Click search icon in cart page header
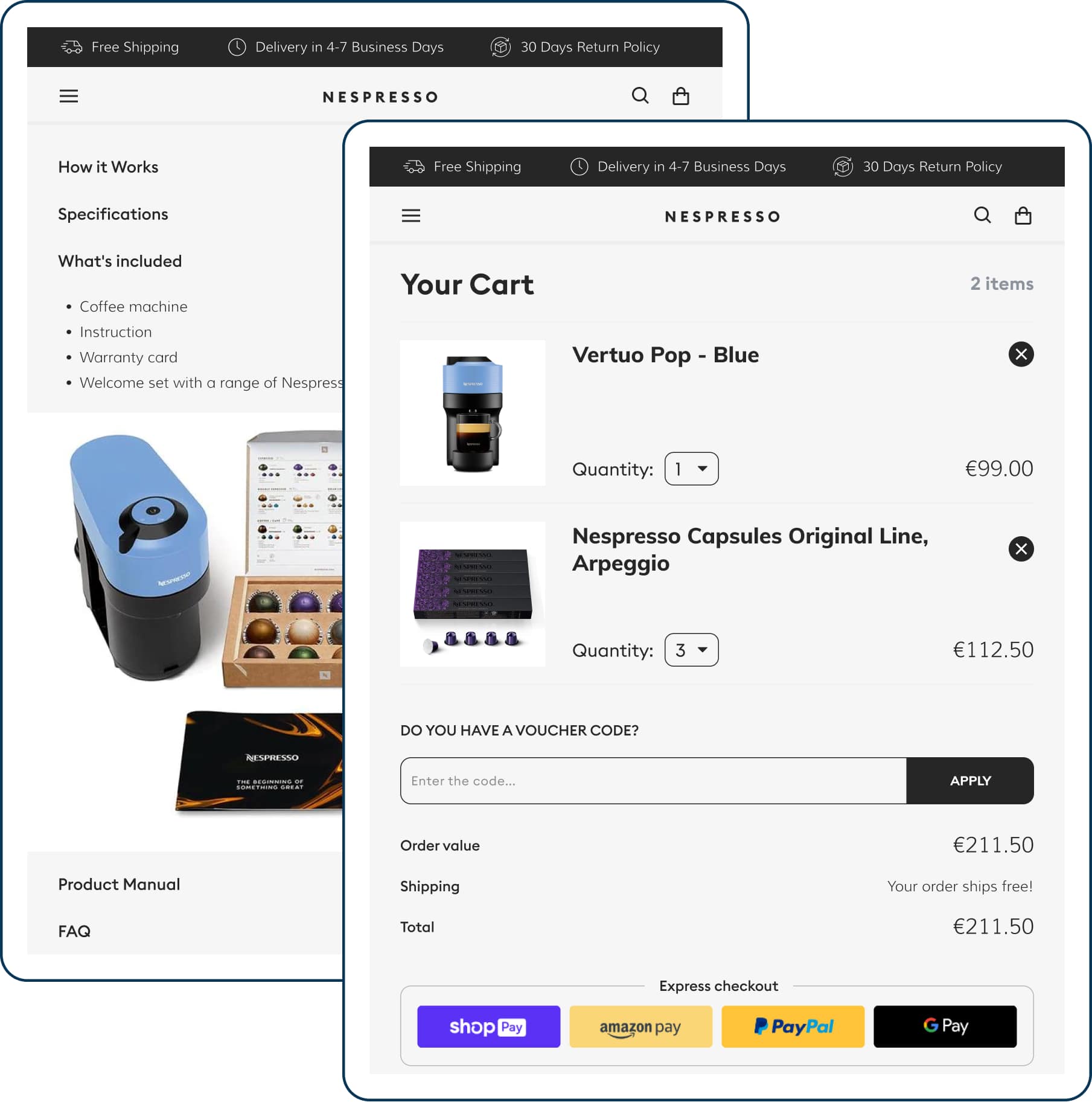Screen dimensions: 1092x1102 point(982,215)
